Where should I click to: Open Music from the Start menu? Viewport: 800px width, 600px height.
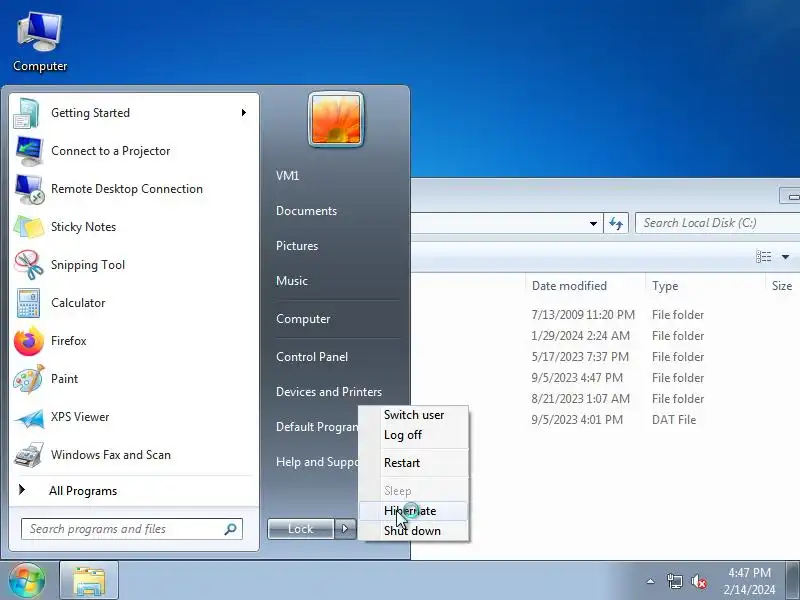292,281
